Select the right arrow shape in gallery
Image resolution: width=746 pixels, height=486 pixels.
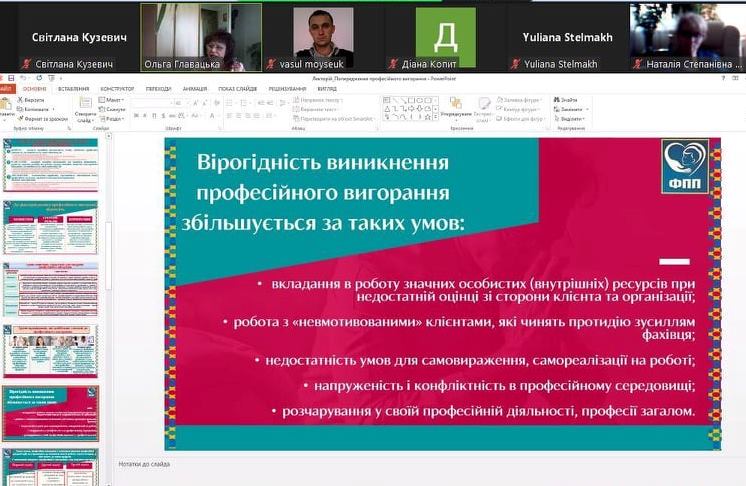pos(411,108)
